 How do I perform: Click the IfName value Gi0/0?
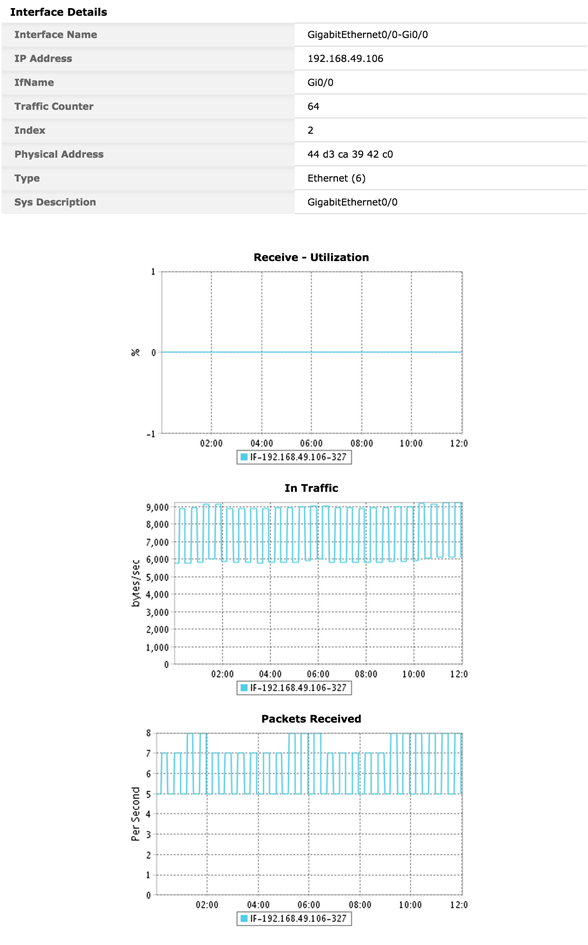(x=321, y=83)
